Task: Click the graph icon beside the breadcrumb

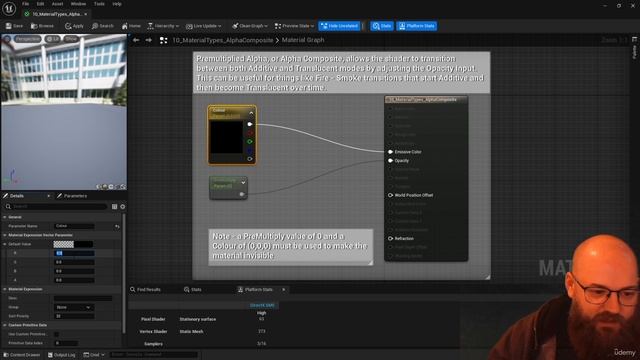Action: pos(163,40)
